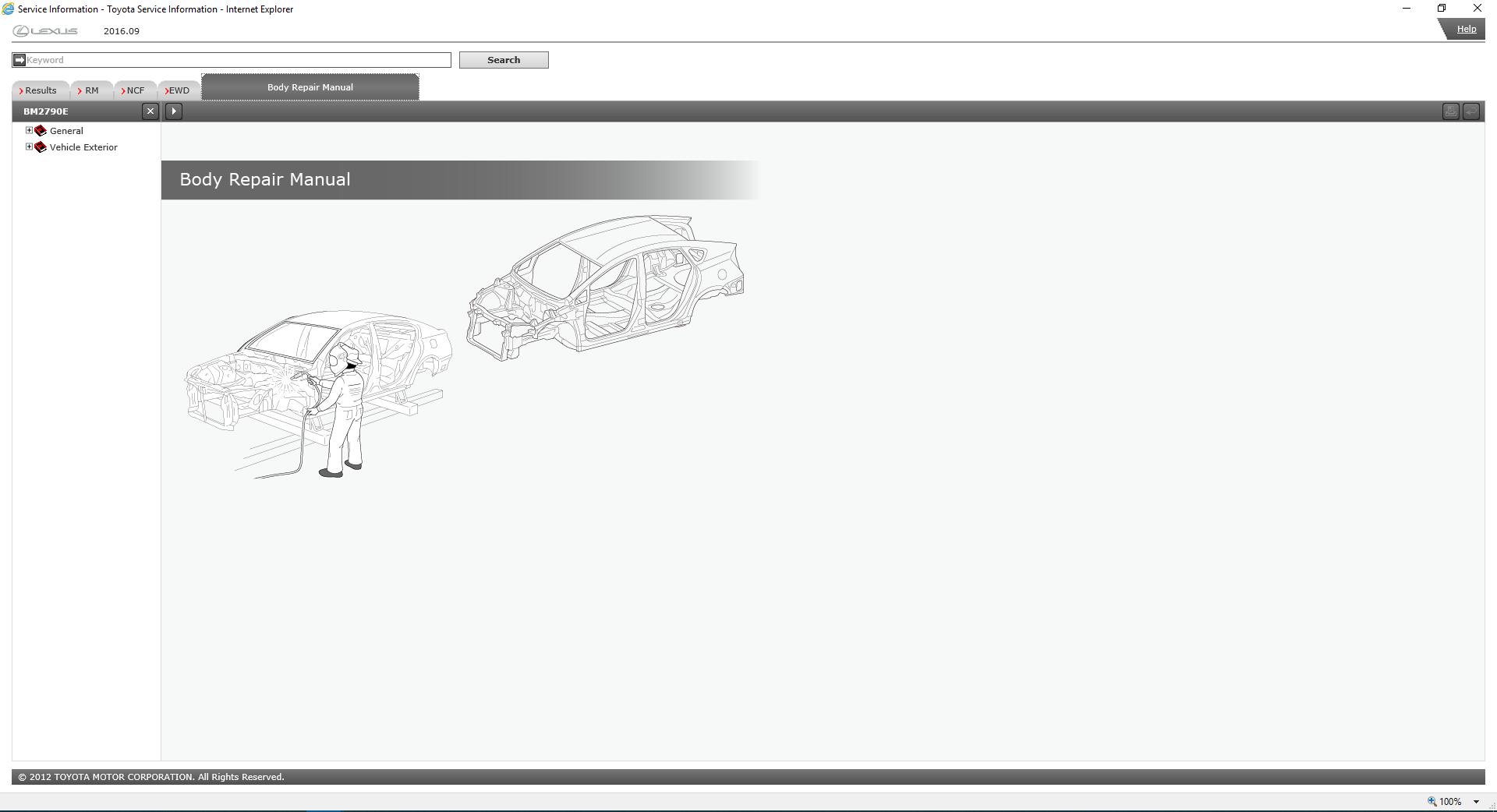Screen dimensions: 1497x812
Task: Open the zoom level dropdown arrow
Action: [1476, 802]
